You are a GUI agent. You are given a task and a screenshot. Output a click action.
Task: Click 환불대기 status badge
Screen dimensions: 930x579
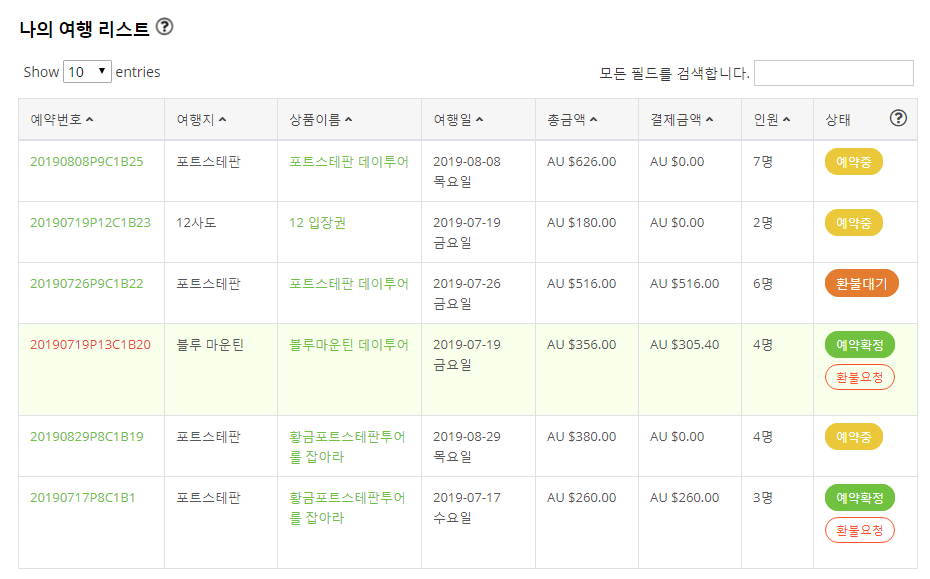point(861,284)
